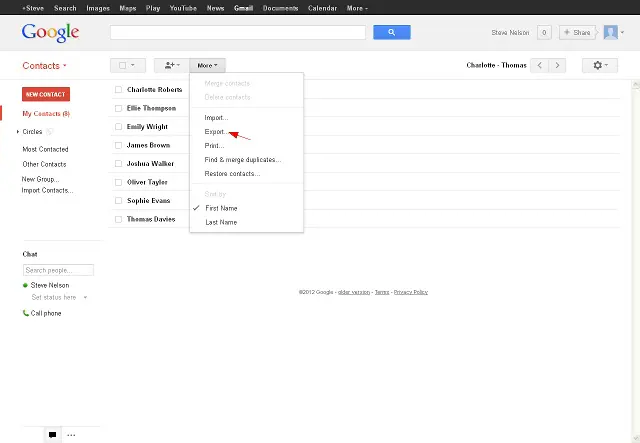Tick checkbox for Sophie Evans
Image resolution: width=640 pixels, height=443 pixels.
118,200
